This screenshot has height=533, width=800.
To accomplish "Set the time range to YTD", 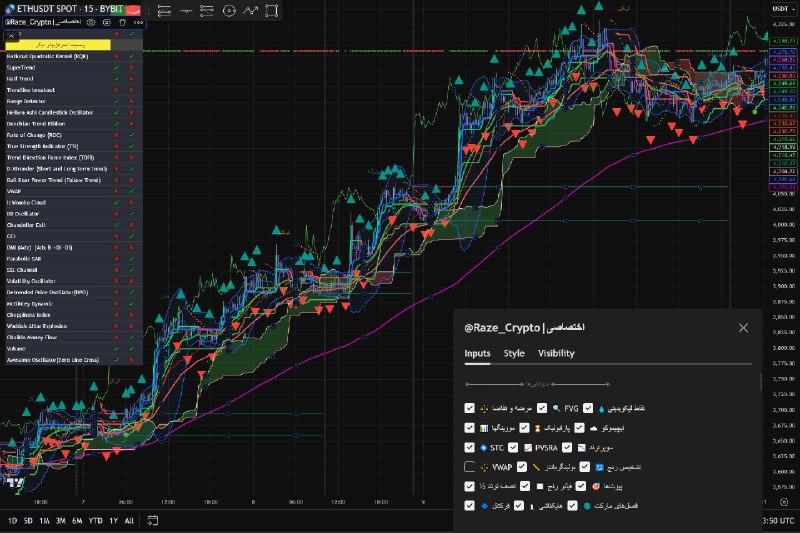I will (95, 520).
